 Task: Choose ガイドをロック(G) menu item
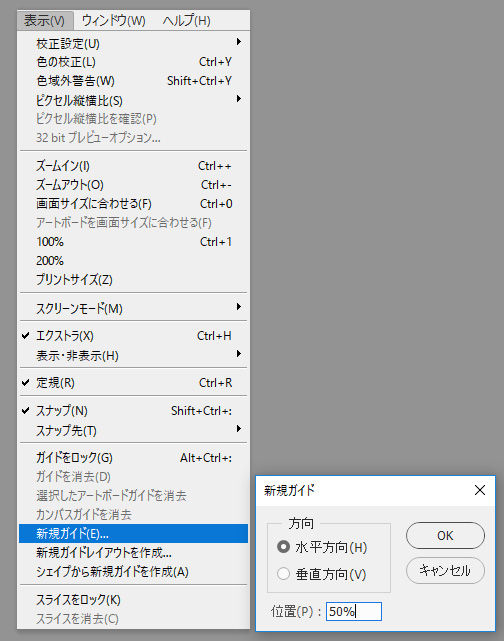tap(133, 458)
